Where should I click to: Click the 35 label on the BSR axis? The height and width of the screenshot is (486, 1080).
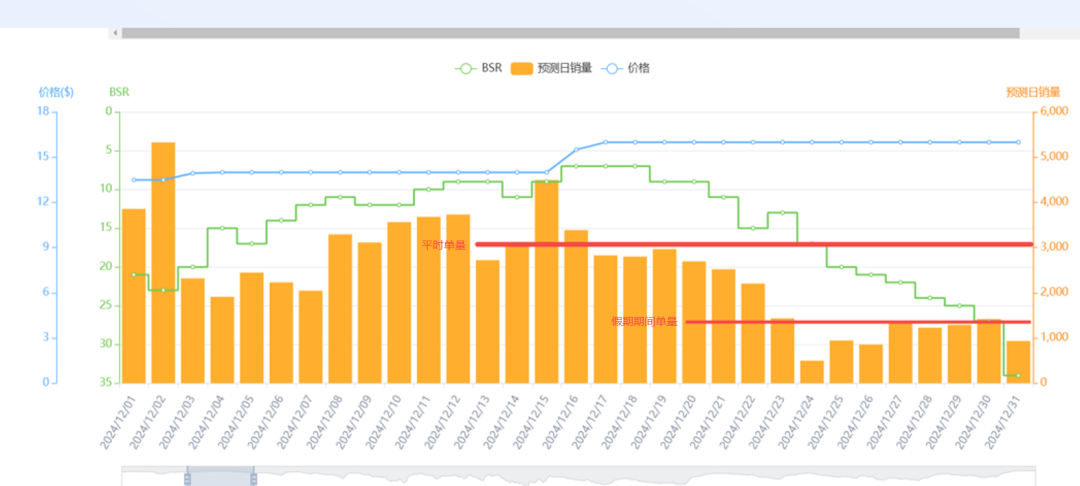point(108,383)
